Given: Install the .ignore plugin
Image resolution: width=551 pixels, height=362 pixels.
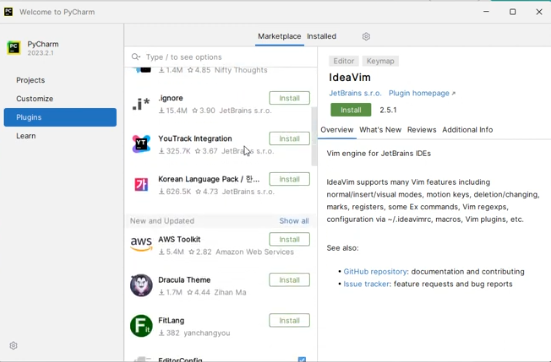Looking at the screenshot, I should (x=290, y=98).
